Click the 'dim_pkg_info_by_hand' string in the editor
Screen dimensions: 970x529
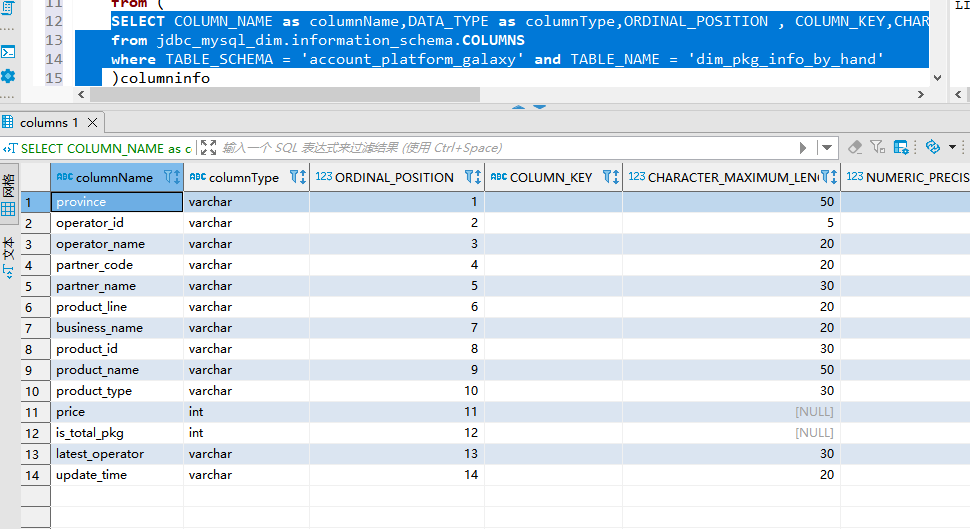pos(786,59)
